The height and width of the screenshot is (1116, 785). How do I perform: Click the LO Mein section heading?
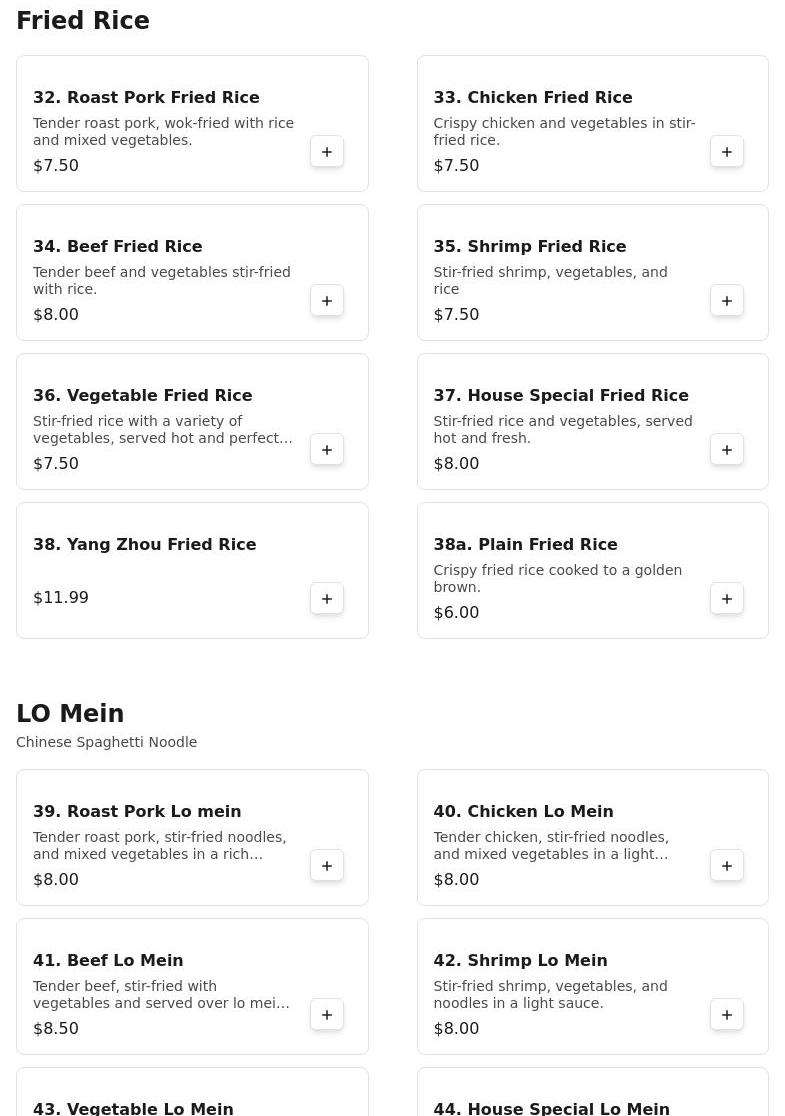[70, 714]
